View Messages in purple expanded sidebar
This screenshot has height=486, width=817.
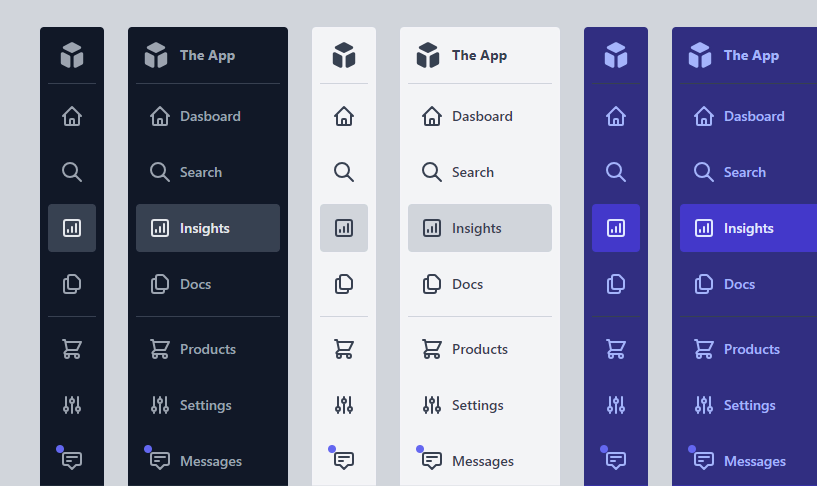[749, 461]
